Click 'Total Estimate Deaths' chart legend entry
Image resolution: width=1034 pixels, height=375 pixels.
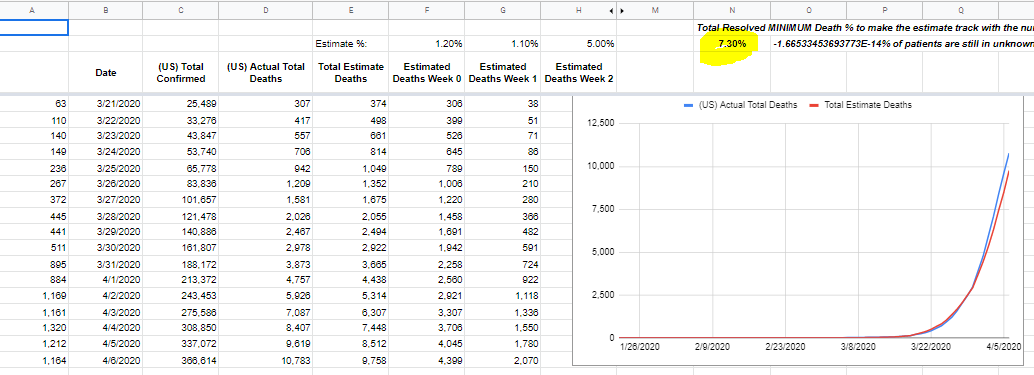tap(860, 105)
